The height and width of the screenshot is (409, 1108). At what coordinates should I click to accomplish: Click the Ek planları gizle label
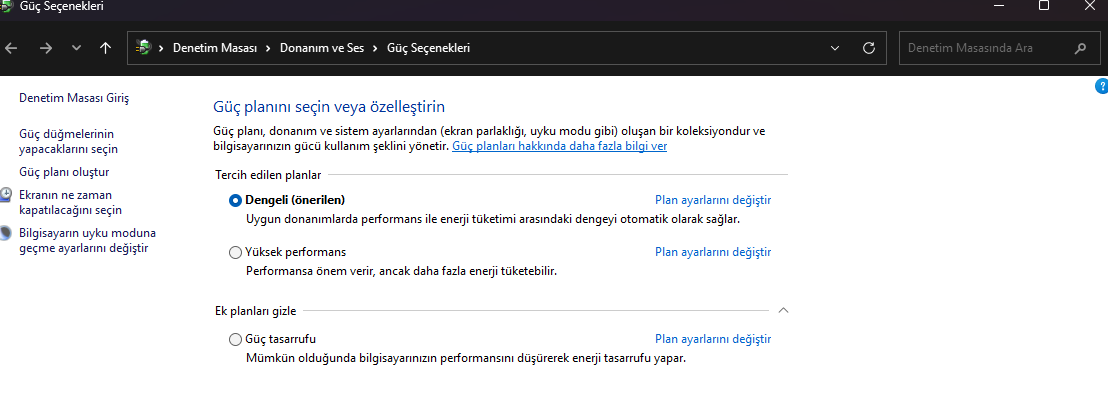tap(256, 310)
